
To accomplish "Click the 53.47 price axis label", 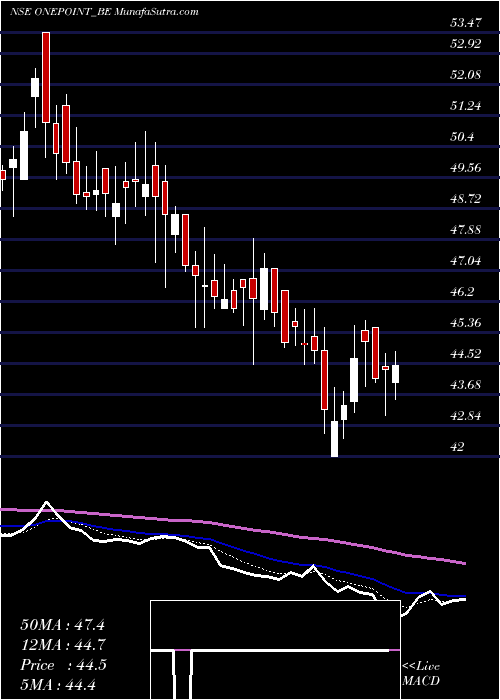I will click(466, 23).
